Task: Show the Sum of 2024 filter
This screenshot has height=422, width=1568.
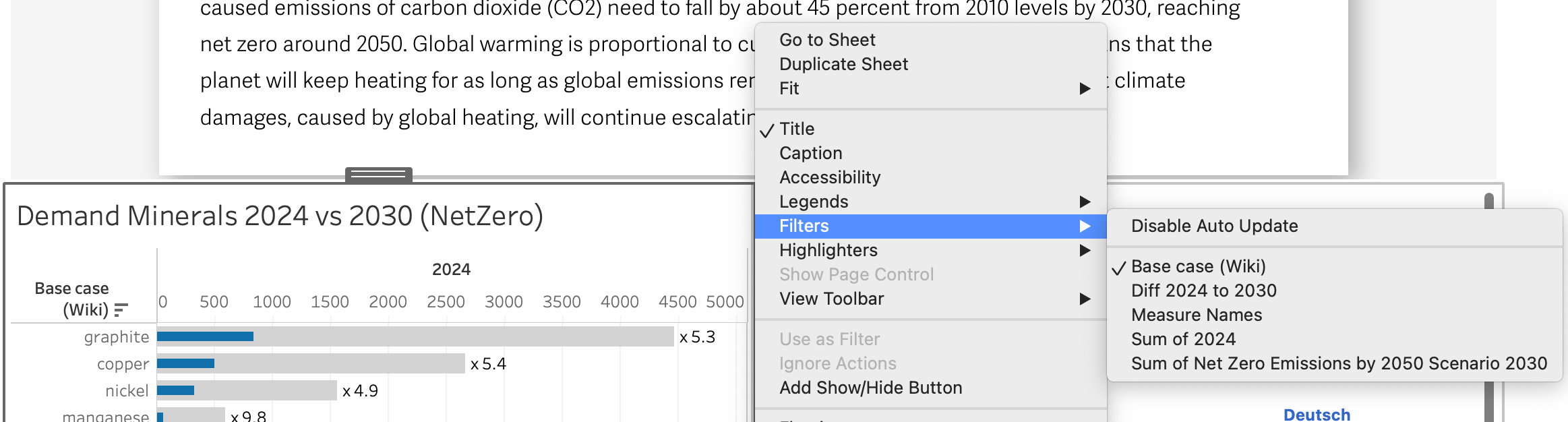Action: click(1334, 339)
